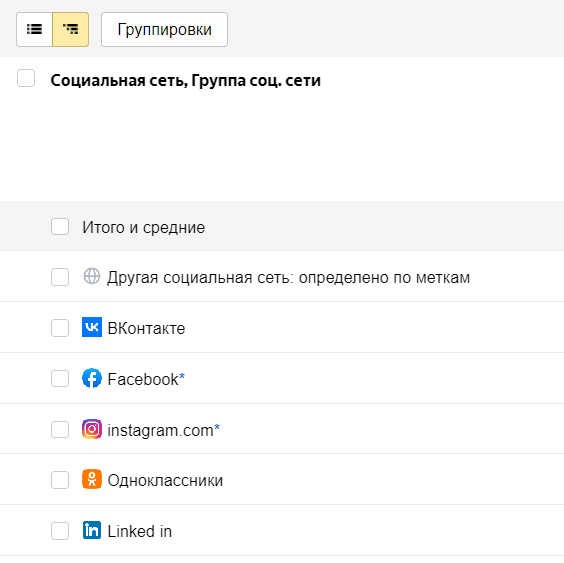Switch to flat list view icon

pos(35,29)
